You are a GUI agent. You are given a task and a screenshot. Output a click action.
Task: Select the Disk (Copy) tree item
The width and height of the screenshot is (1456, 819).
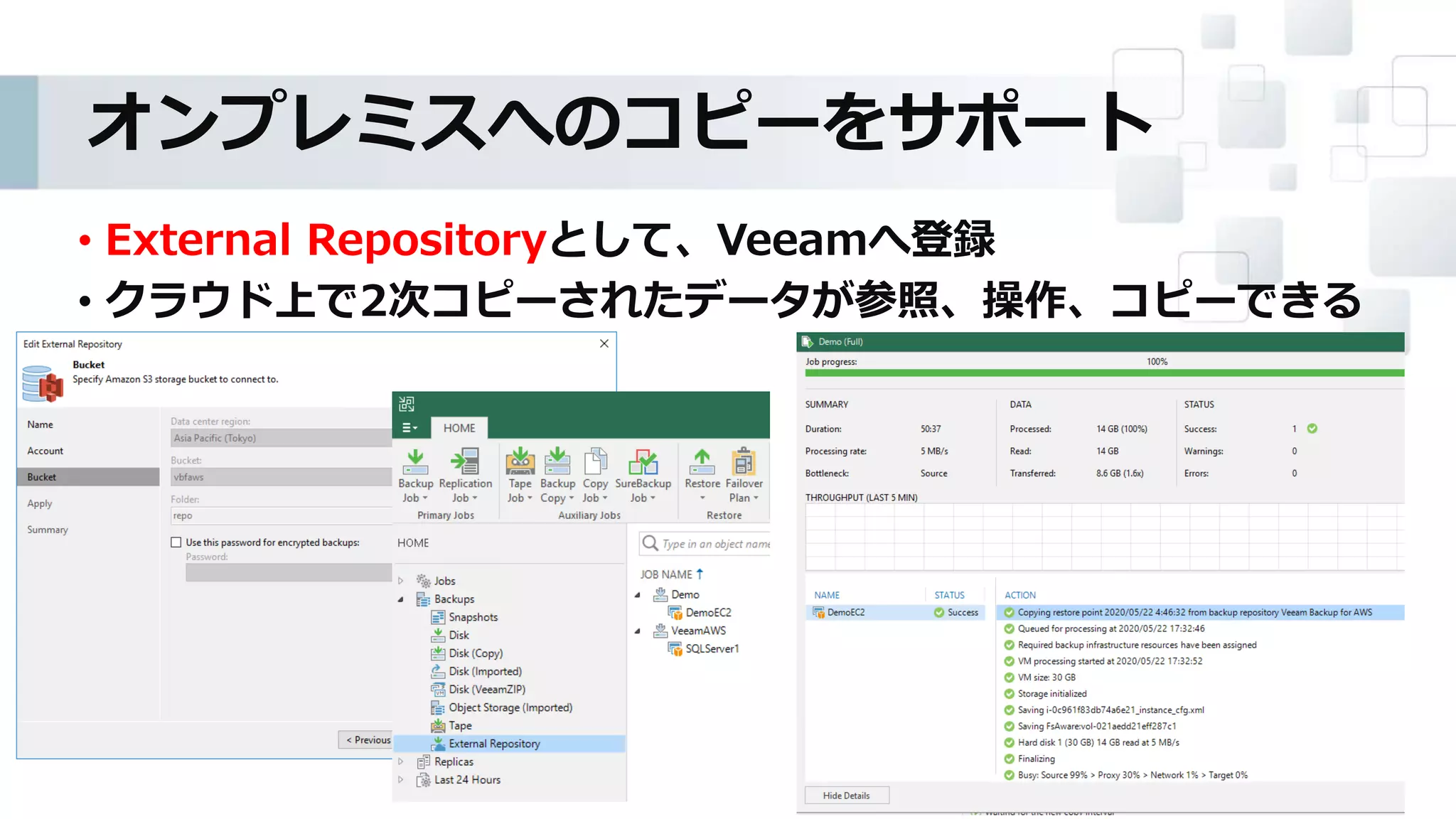467,653
